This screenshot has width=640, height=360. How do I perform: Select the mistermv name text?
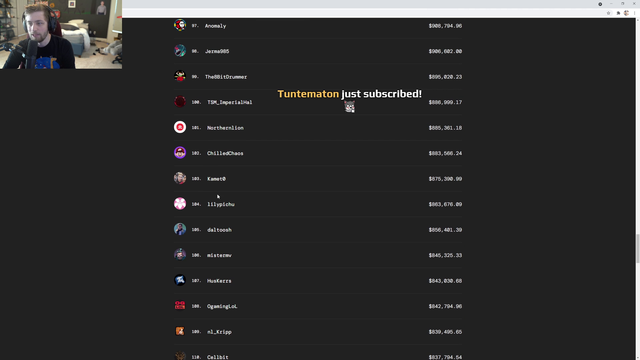coord(219,256)
